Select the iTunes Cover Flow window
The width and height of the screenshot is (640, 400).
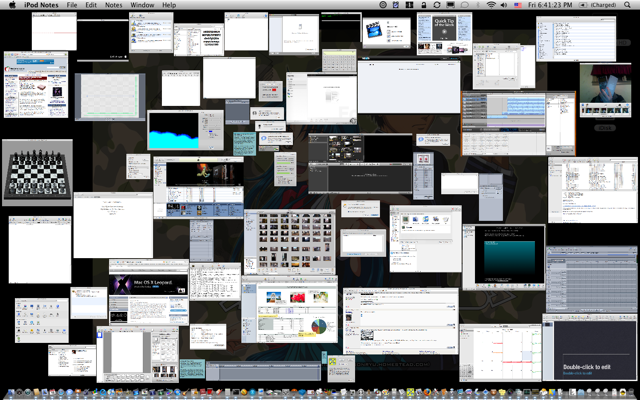coord(199,187)
